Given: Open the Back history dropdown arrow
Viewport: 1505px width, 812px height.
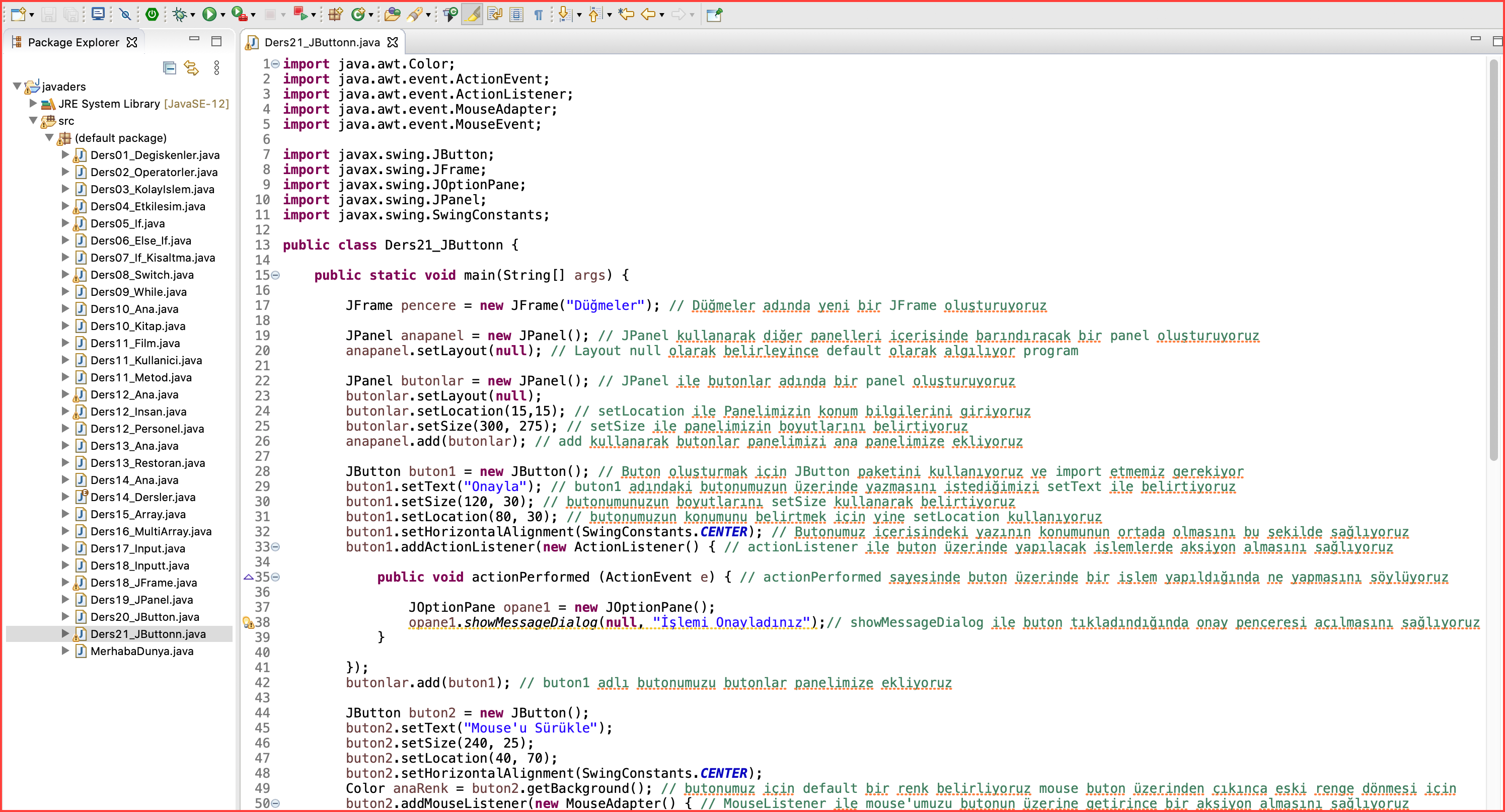Looking at the screenshot, I should pos(662,15).
